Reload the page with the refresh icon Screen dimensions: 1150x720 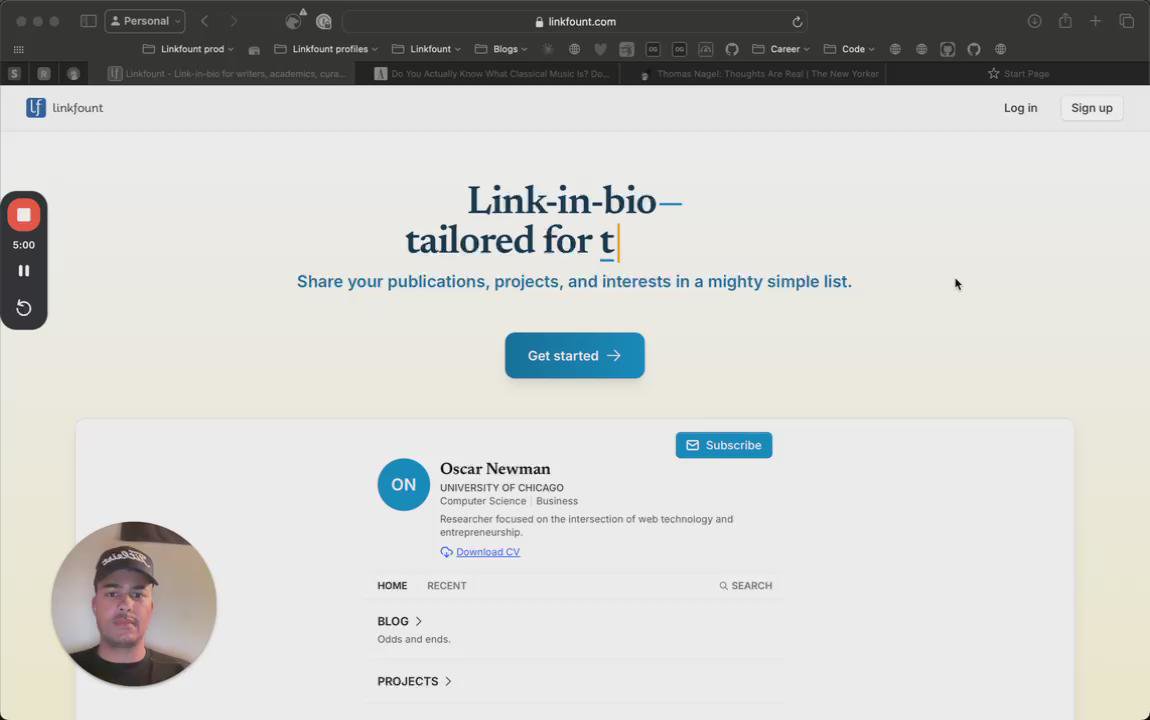(796, 22)
